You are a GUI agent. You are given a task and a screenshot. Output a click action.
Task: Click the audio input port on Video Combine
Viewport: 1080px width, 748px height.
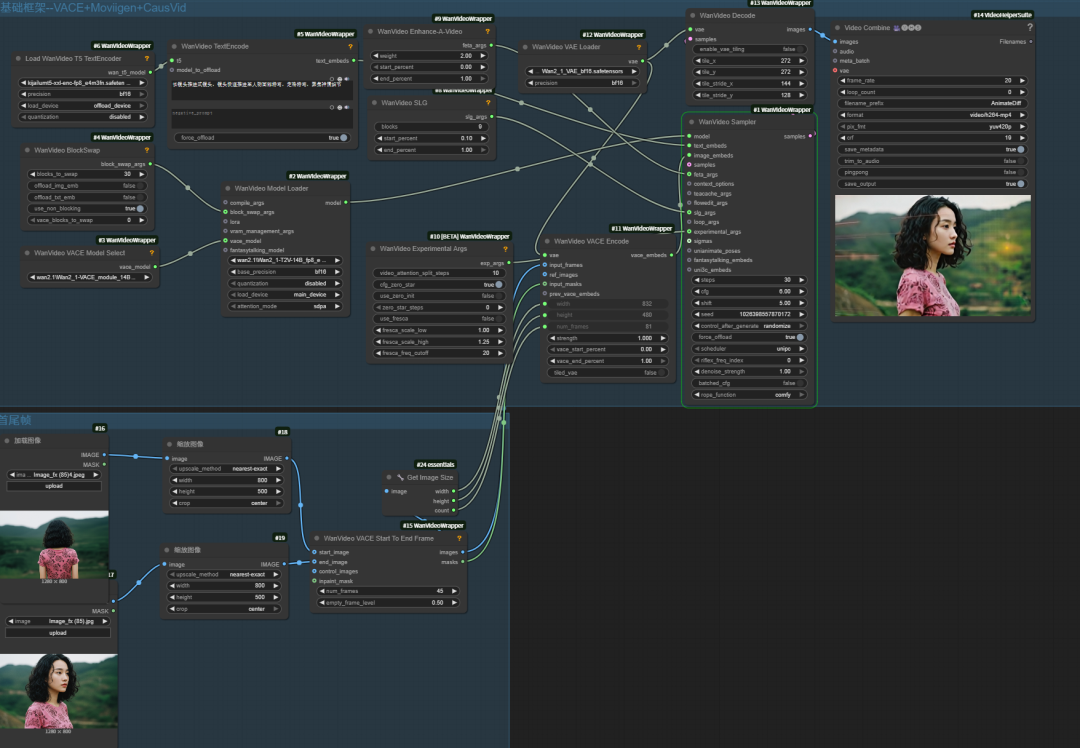click(835, 51)
